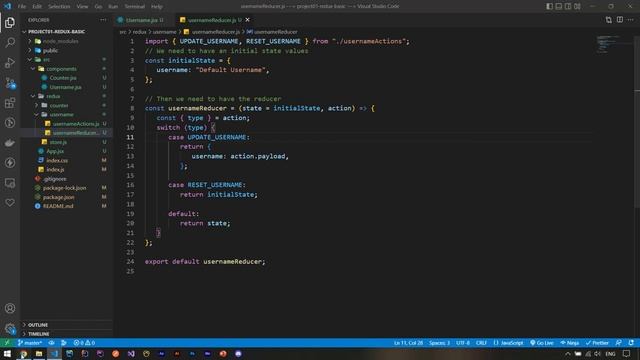Open editor more actions ellipsis

pos(631,20)
